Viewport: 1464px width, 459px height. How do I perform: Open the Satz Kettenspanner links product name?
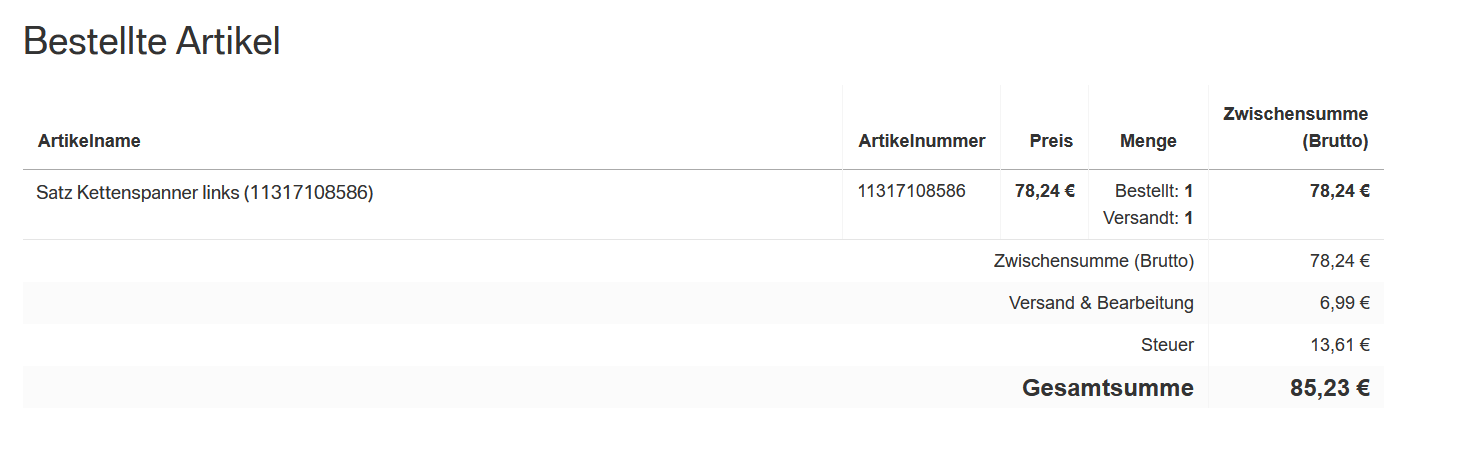(x=204, y=193)
